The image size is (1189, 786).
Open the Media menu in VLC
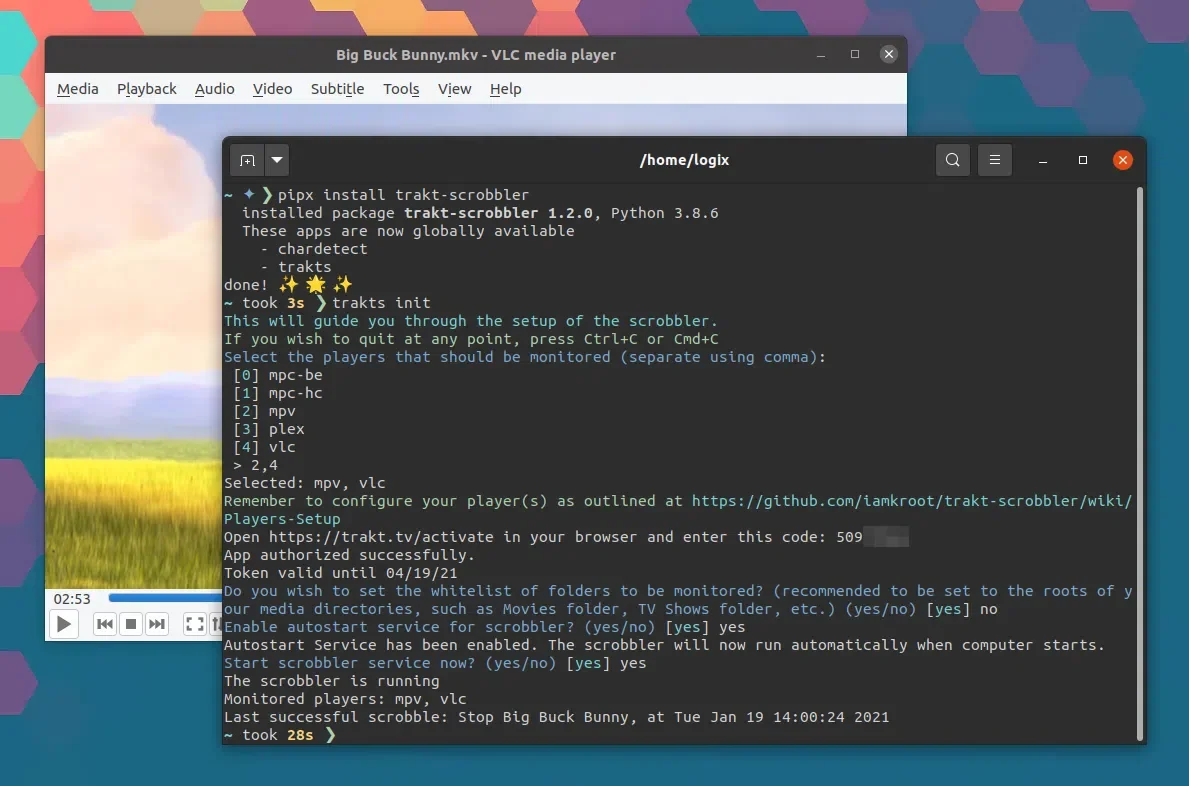77,89
